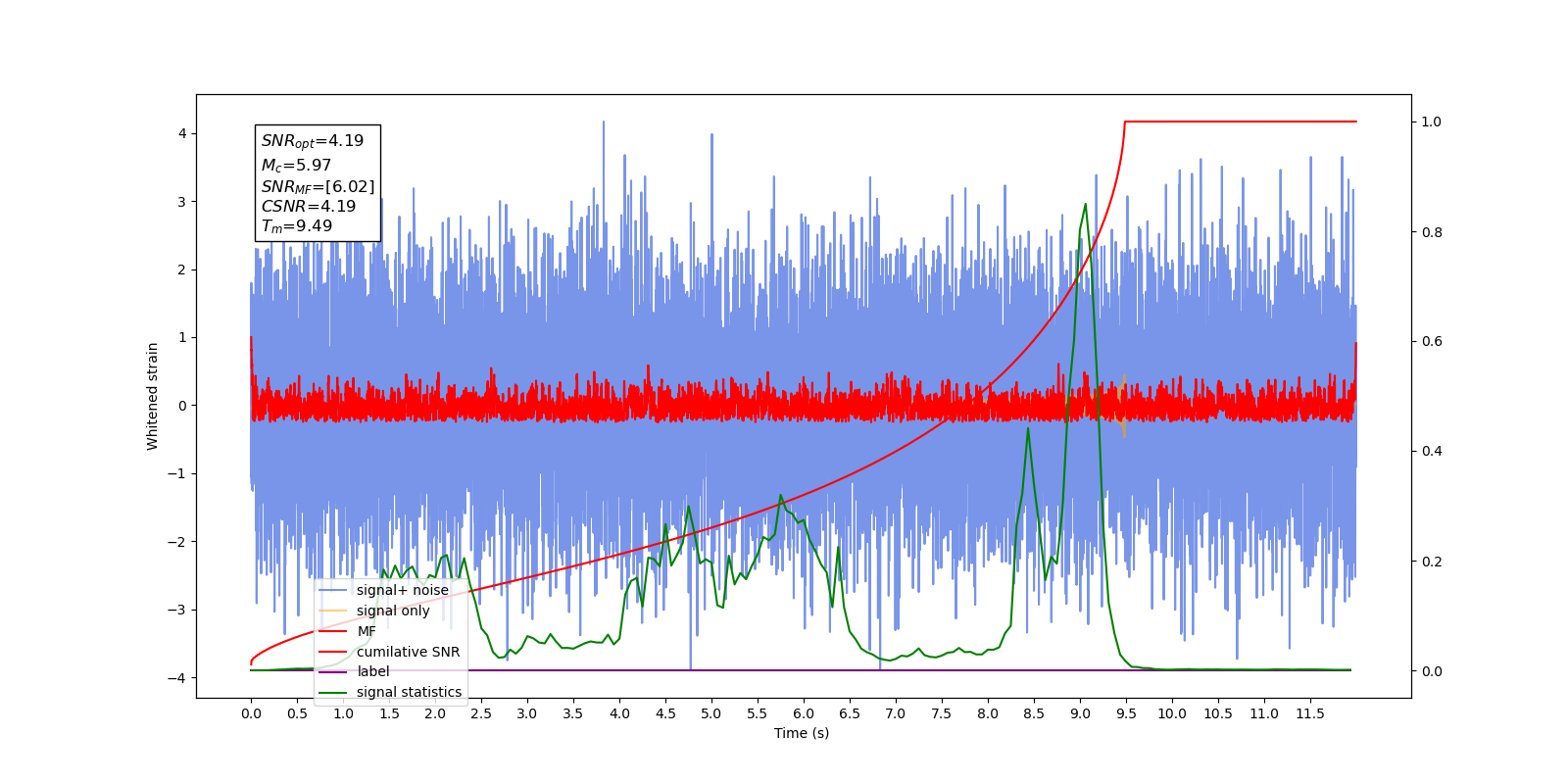Viewport: 1568px width, 784px height.
Task: Click the x-axis tick label 9.0
Action: 1080,713
